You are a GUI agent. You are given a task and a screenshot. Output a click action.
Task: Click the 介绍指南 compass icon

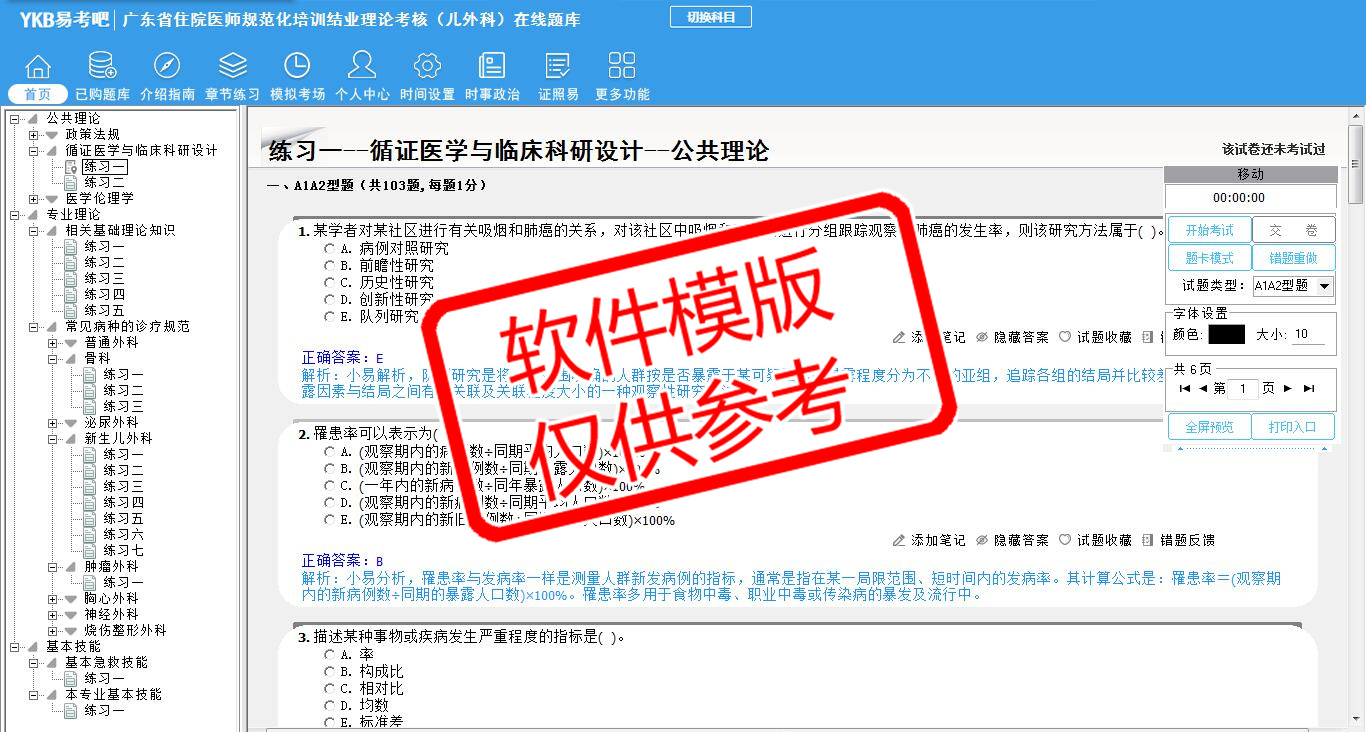[x=167, y=67]
